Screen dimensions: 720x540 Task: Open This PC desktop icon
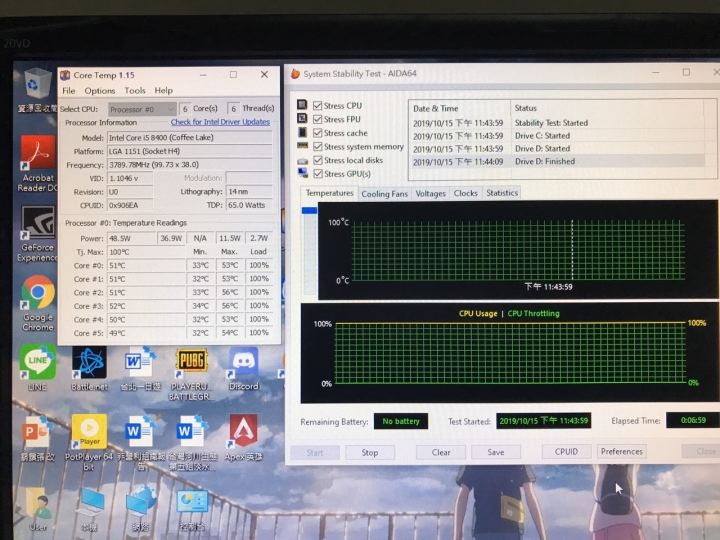click(x=89, y=509)
